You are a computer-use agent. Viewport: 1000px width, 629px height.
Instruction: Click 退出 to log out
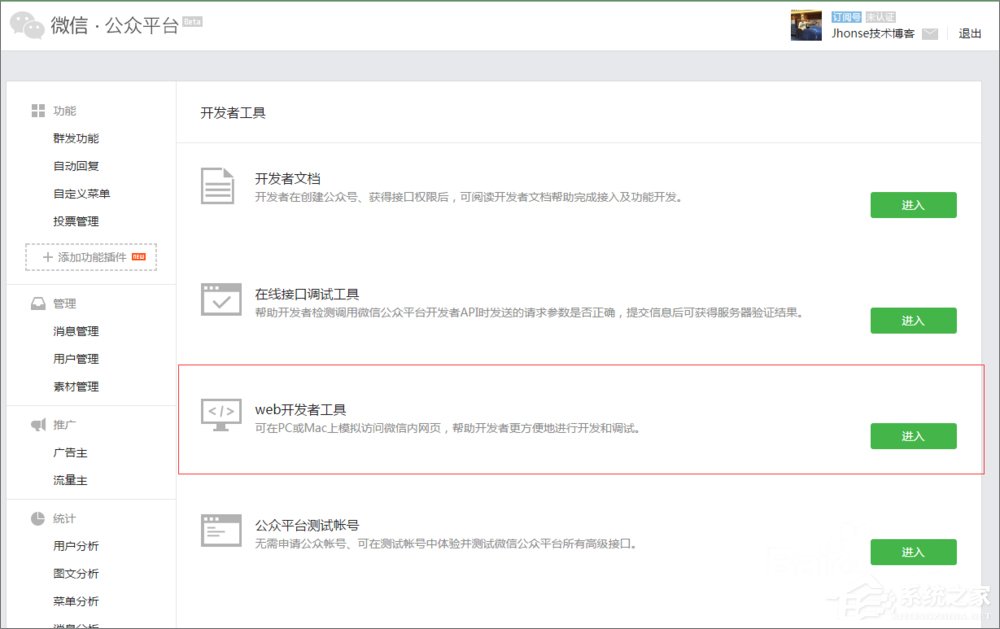[969, 33]
